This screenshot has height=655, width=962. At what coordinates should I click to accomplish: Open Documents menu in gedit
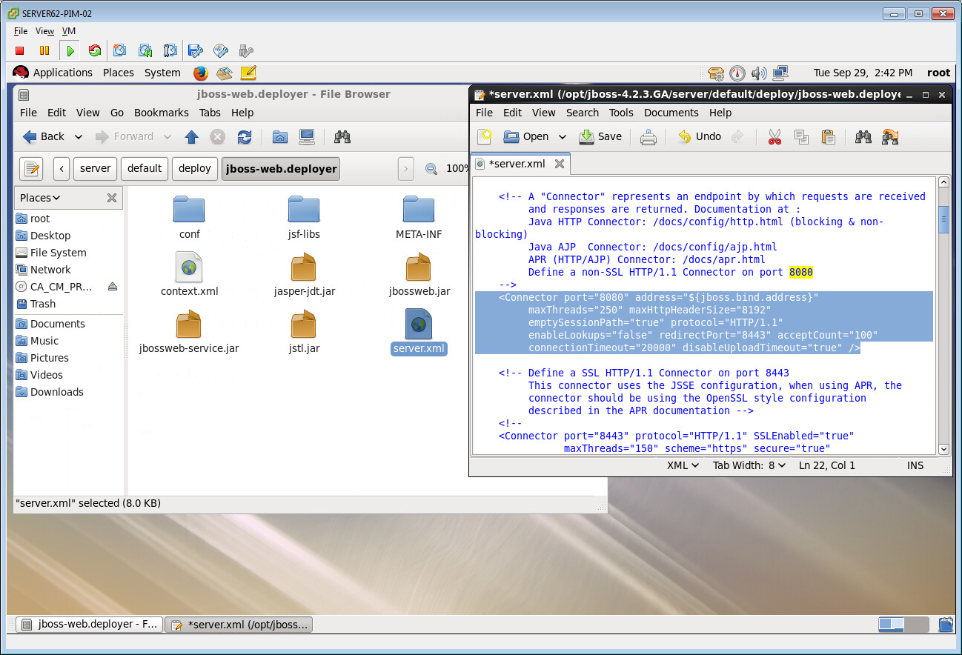click(x=671, y=113)
